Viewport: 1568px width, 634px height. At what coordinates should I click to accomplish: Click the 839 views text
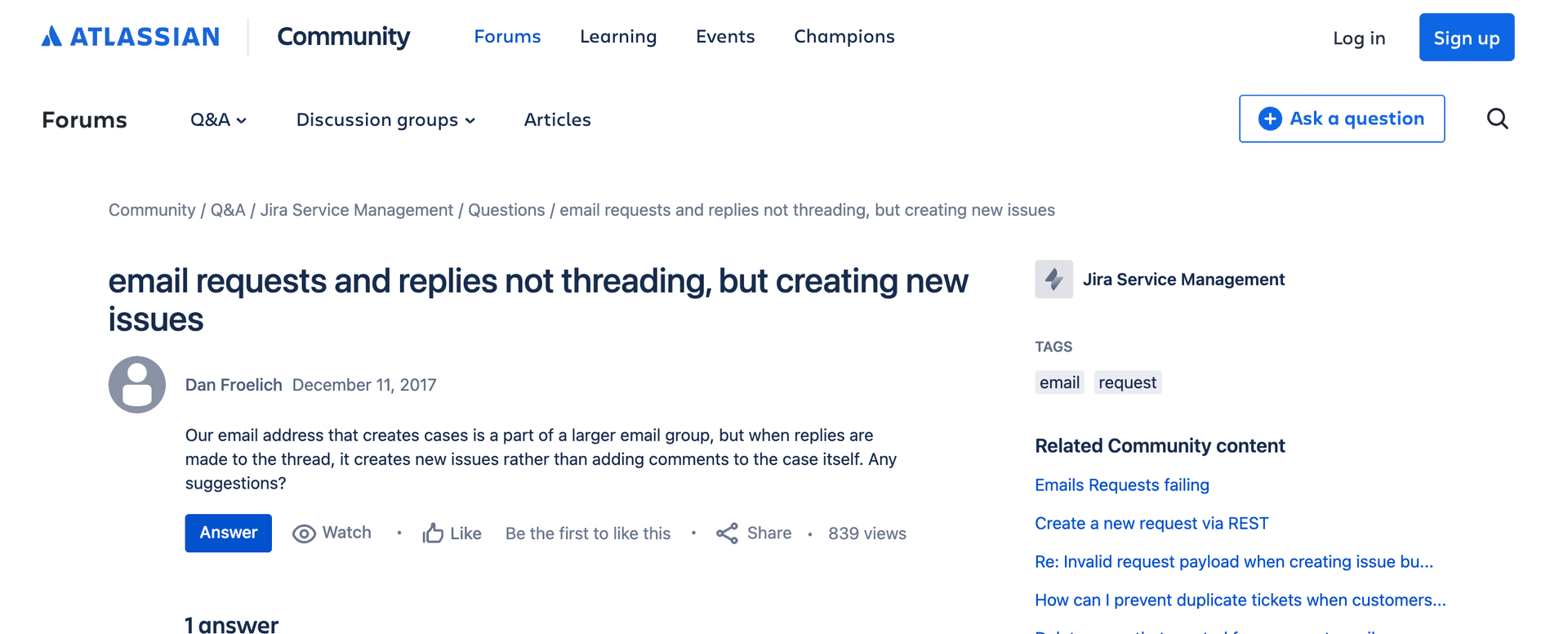(867, 534)
